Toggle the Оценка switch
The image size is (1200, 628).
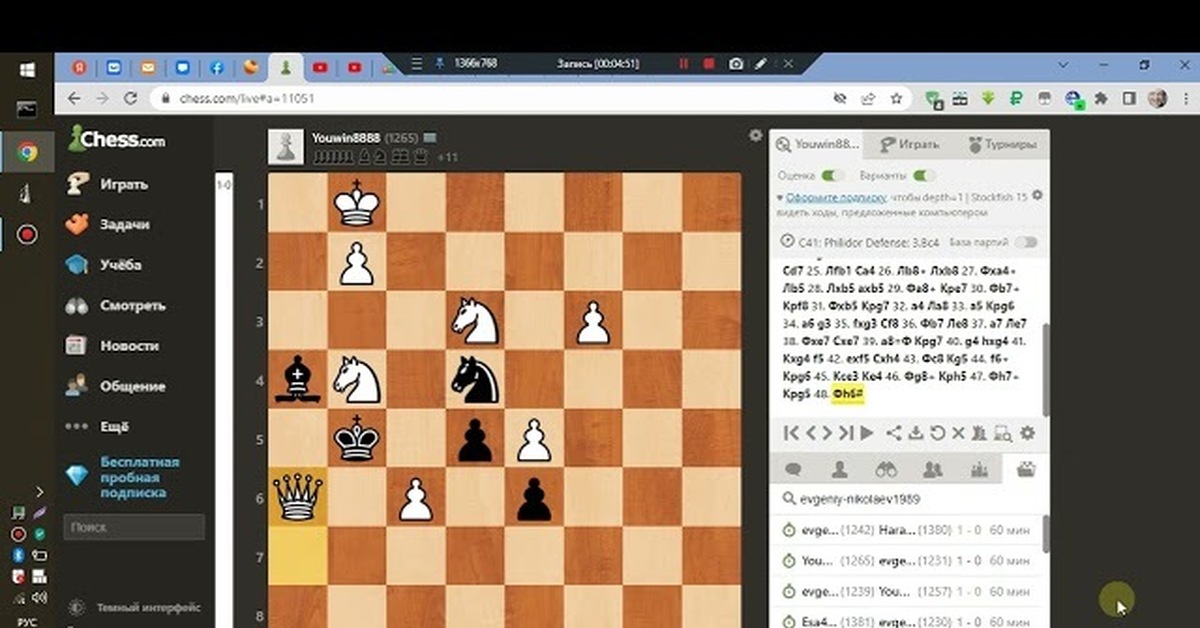833,175
